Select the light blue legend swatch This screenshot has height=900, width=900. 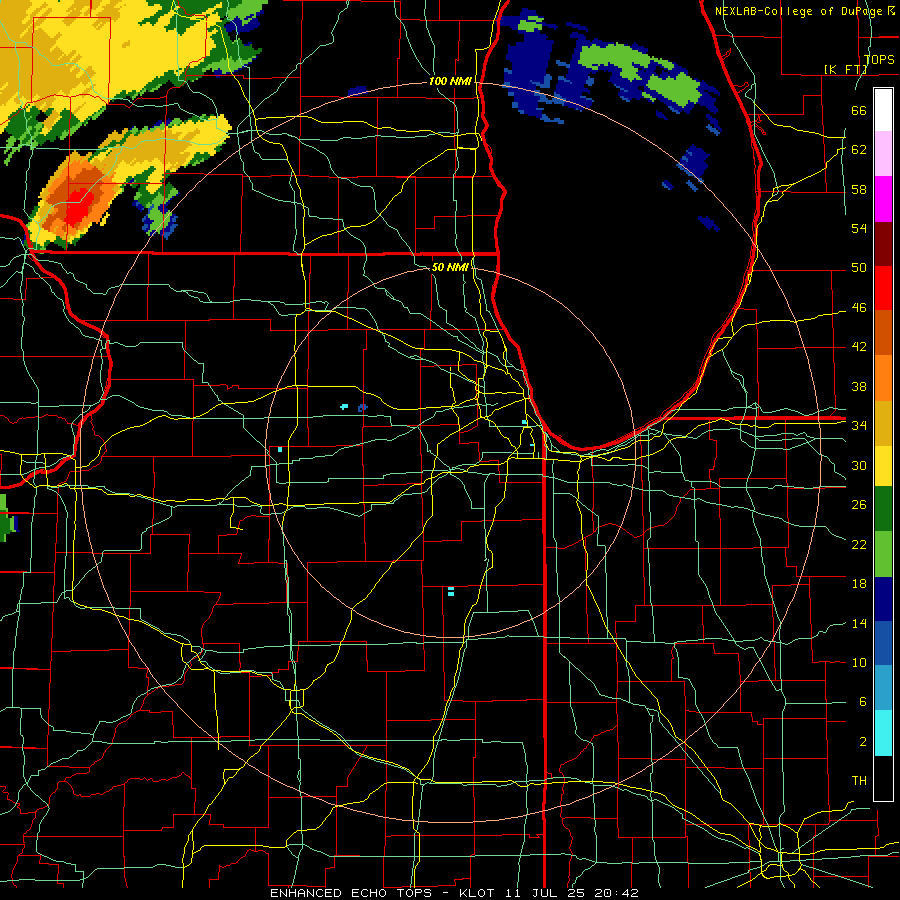[x=883, y=688]
